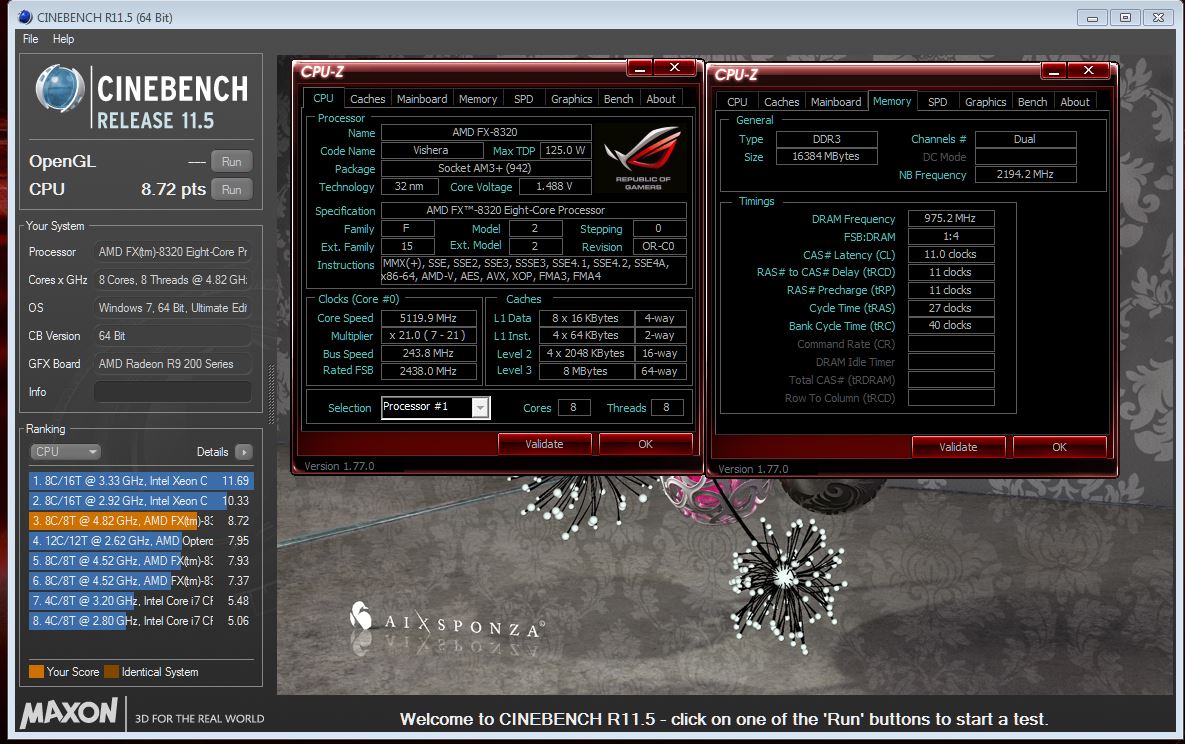Click the CAS# Latency value 11.0 clocks
1185x744 pixels.
(951, 255)
